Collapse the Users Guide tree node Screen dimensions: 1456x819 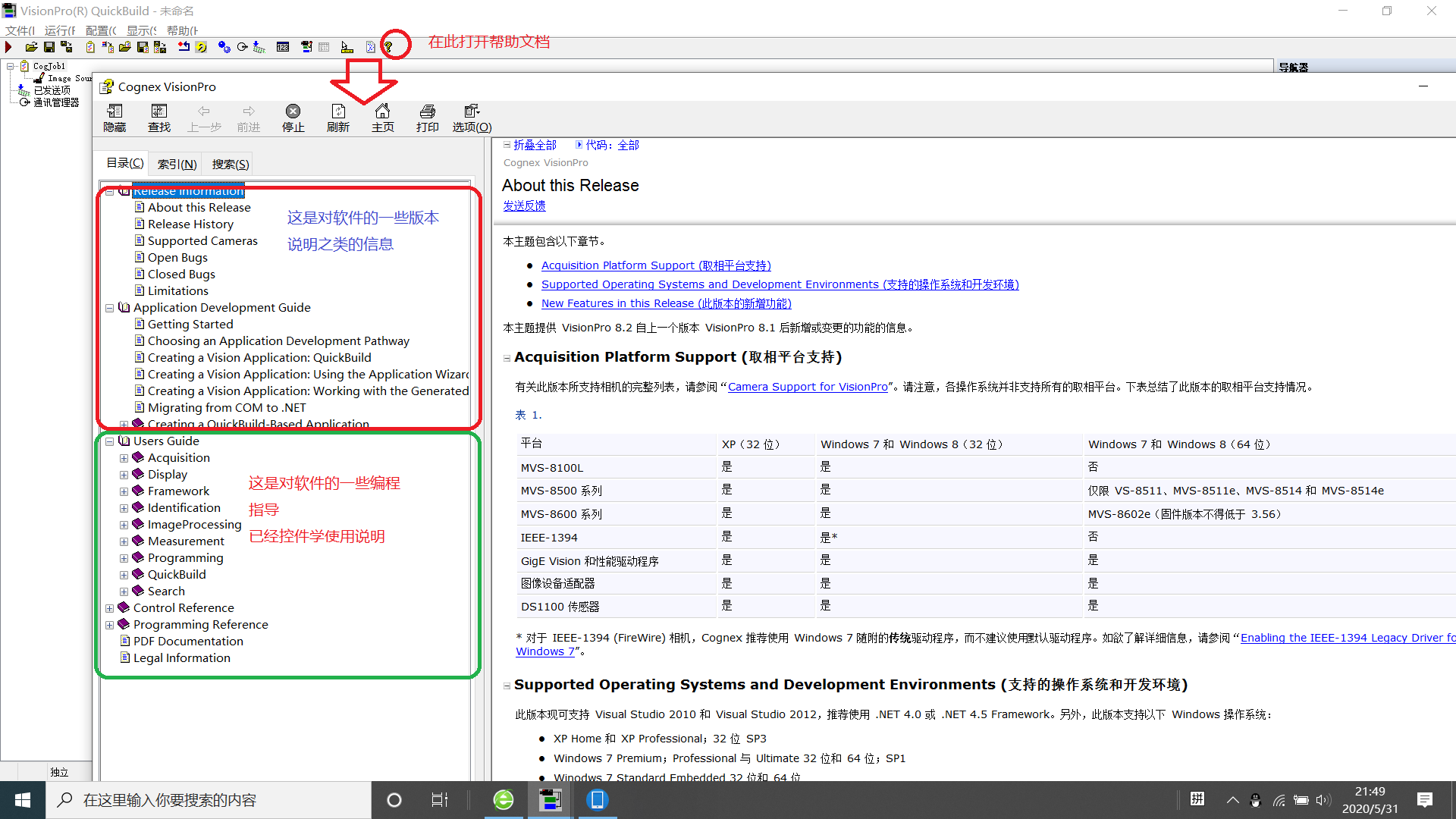coord(109,441)
